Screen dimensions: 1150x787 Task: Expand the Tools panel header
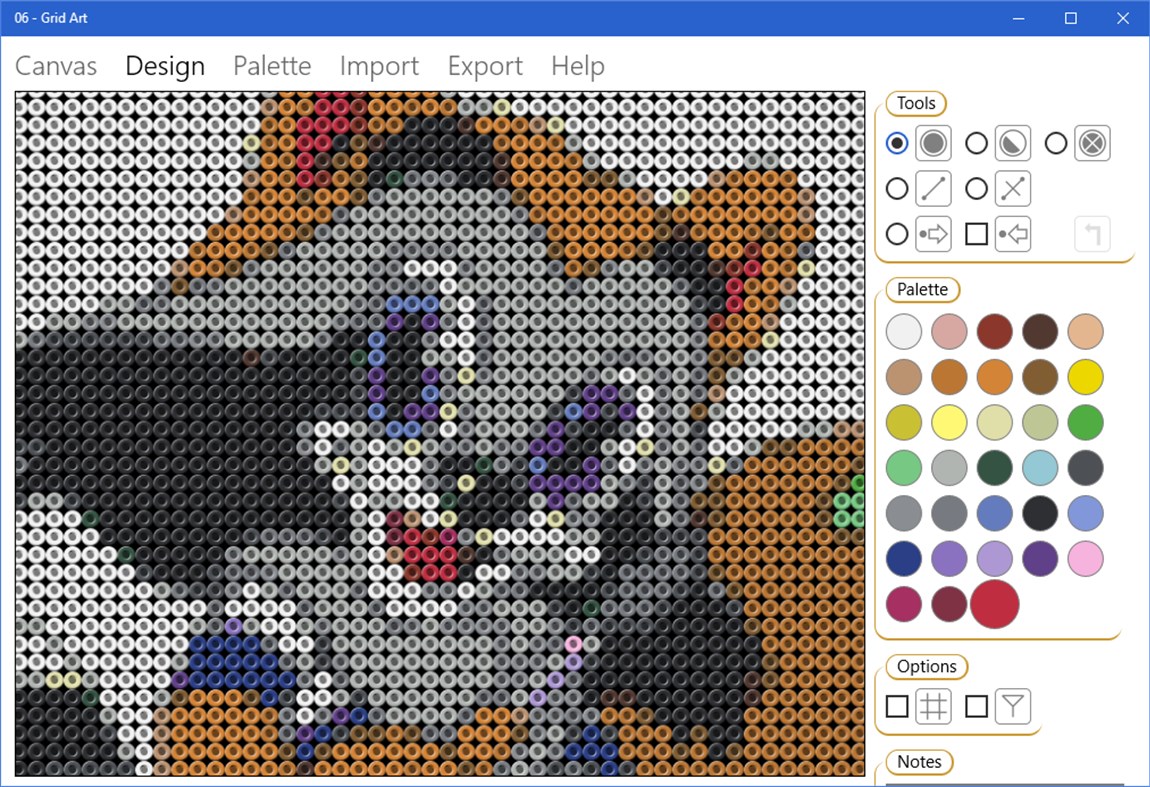914,103
